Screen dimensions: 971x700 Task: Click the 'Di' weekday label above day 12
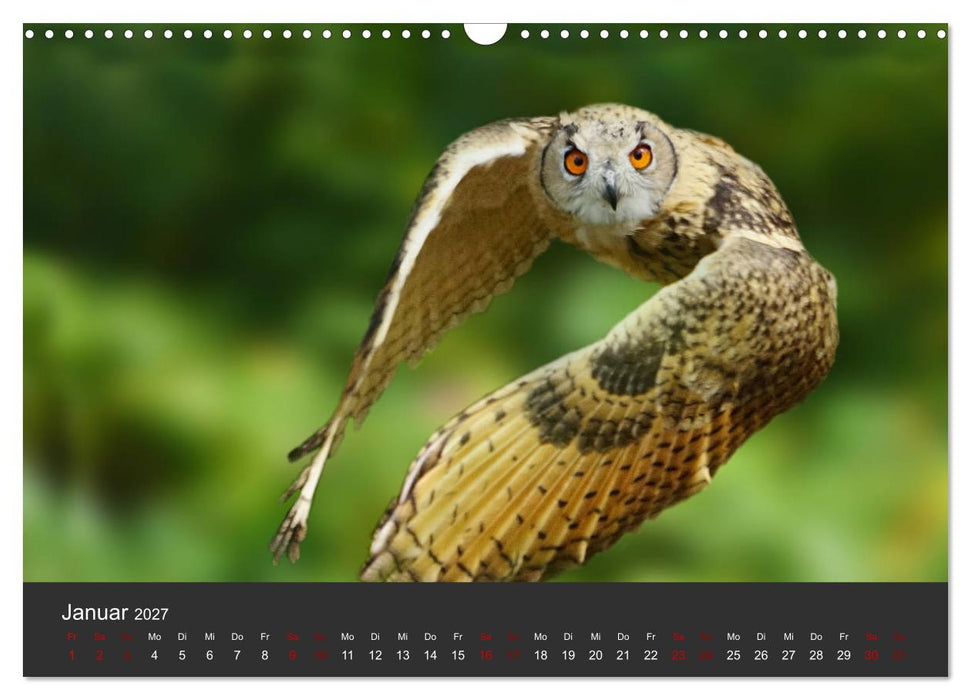point(375,637)
